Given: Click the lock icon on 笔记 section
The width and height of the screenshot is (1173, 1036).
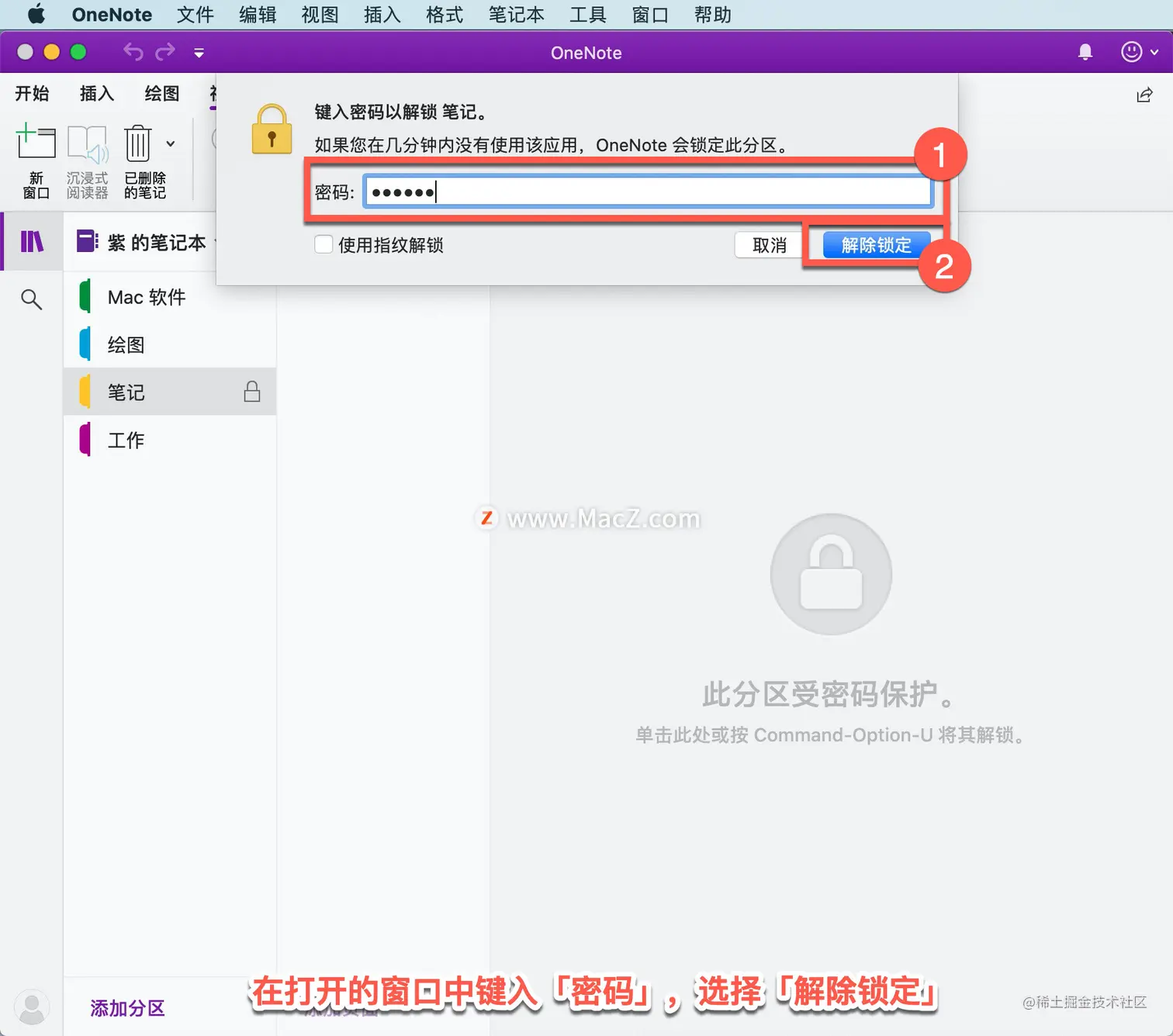Looking at the screenshot, I should click(251, 391).
